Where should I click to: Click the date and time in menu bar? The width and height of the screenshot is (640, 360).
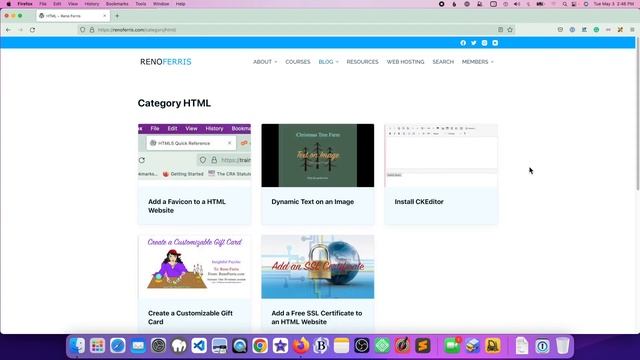pyautogui.click(x=614, y=4)
